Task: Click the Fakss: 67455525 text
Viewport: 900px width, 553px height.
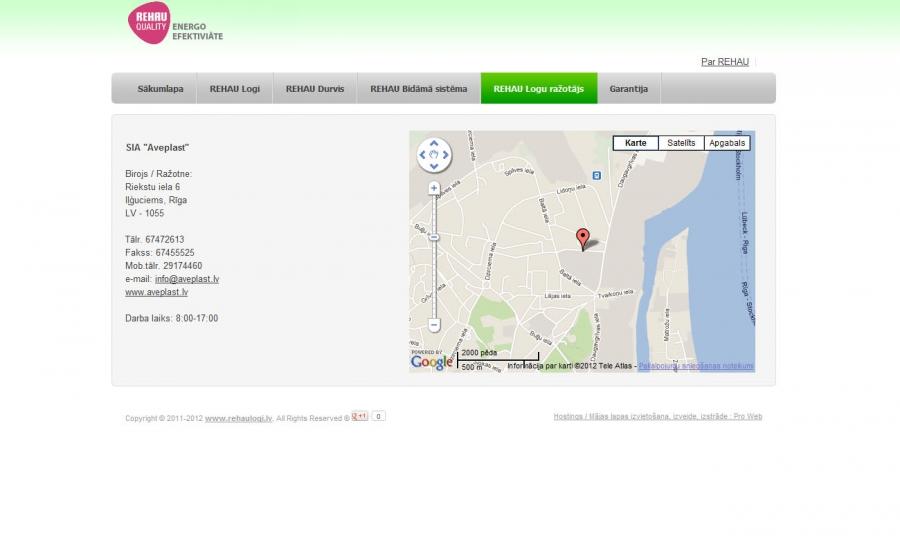Action: click(160, 253)
